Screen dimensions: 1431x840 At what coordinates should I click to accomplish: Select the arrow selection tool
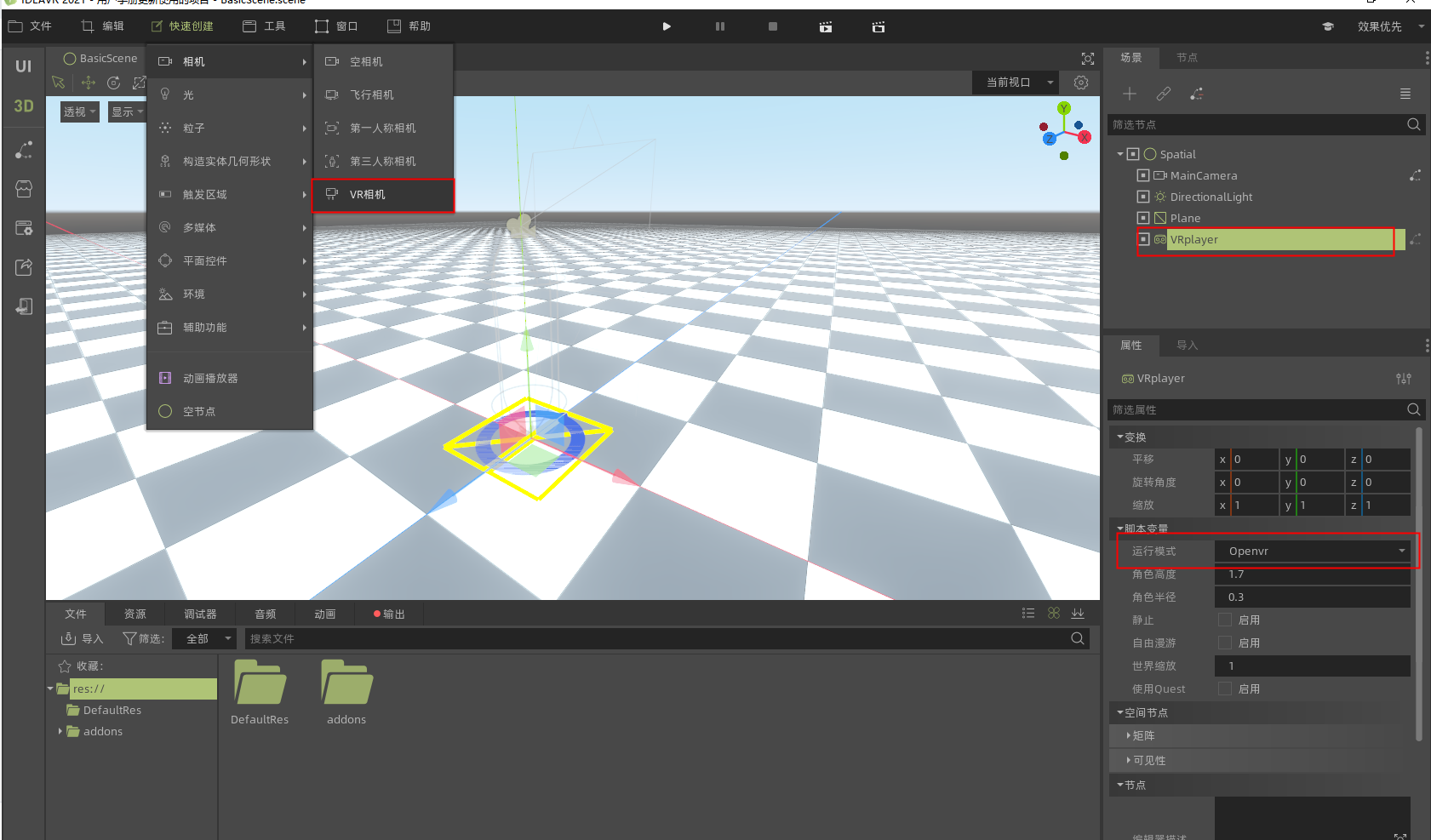pos(58,83)
